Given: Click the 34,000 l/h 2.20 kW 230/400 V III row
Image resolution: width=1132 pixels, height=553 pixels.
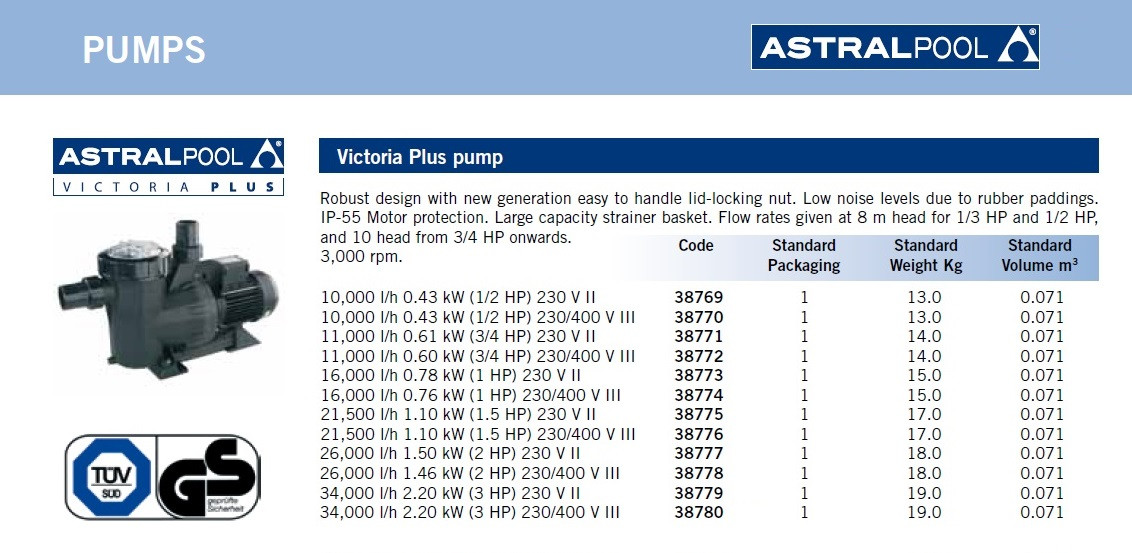Looking at the screenshot, I should pos(470,513).
